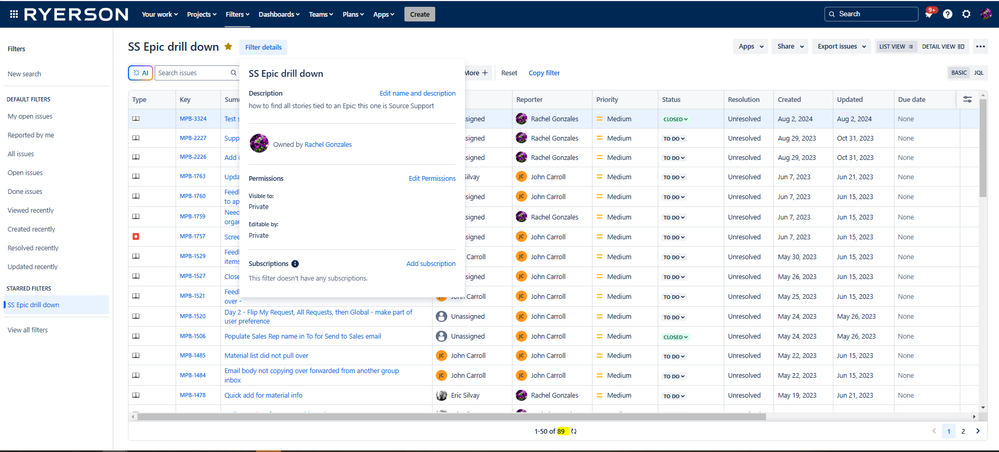Open the Apps dropdown in top navigation
The height and width of the screenshot is (452, 999).
(x=384, y=14)
